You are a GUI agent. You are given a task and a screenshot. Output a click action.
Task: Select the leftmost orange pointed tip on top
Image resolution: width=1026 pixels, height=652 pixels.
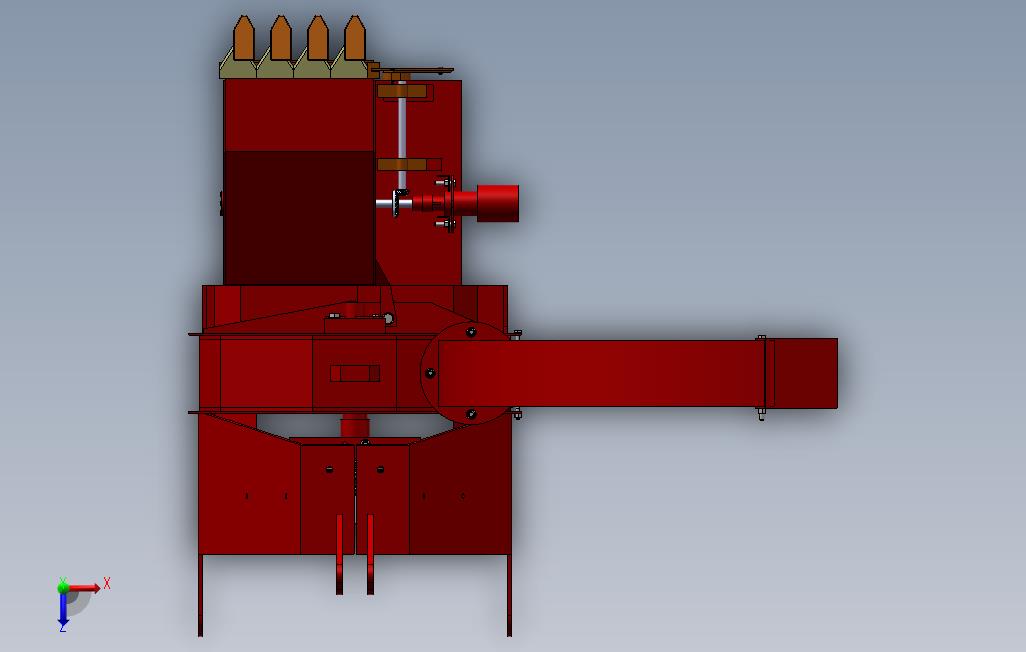click(244, 38)
